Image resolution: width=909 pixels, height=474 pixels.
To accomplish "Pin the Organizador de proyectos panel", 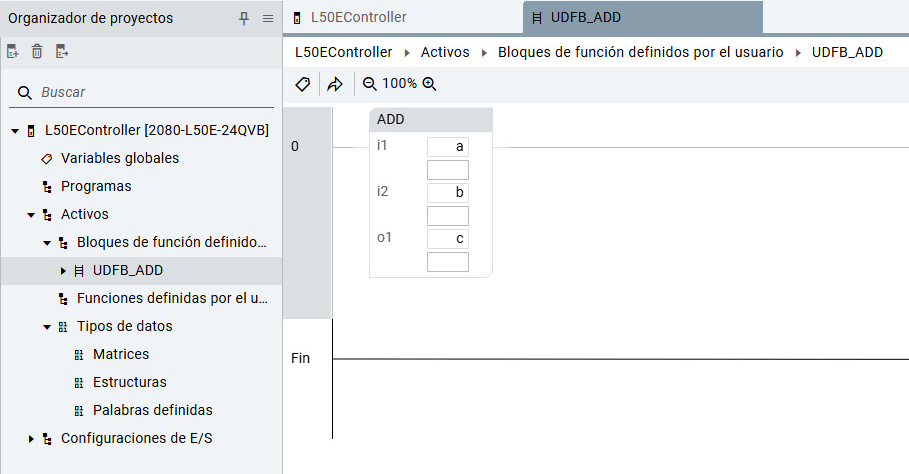I will click(x=244, y=18).
